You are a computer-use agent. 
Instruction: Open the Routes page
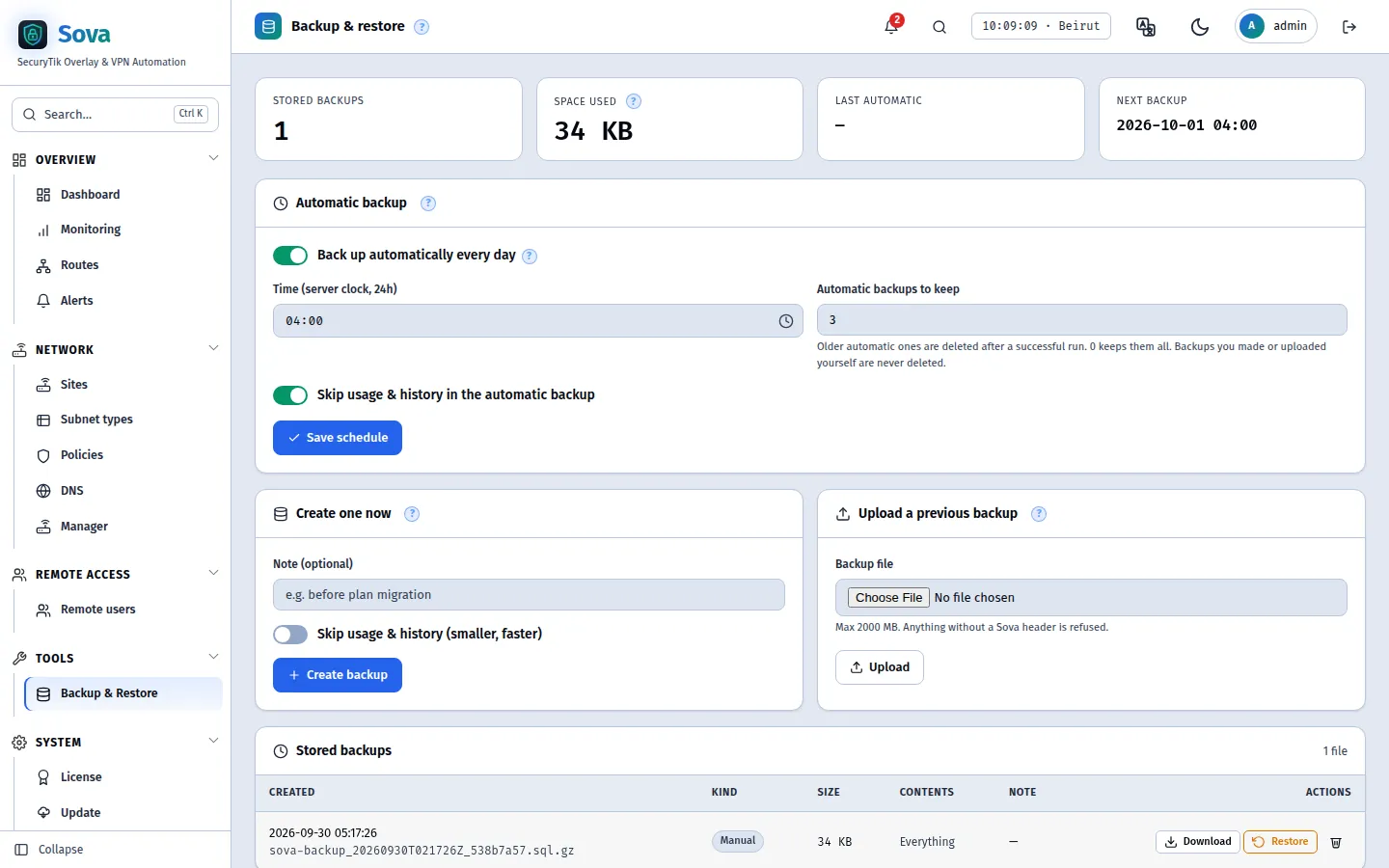pyautogui.click(x=123, y=265)
